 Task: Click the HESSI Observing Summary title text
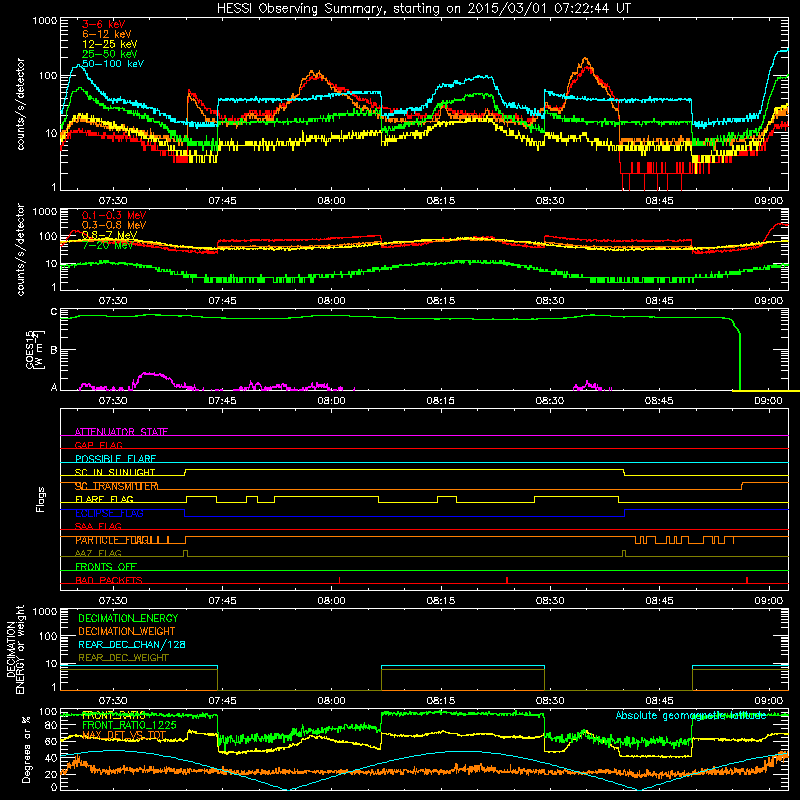[424, 9]
